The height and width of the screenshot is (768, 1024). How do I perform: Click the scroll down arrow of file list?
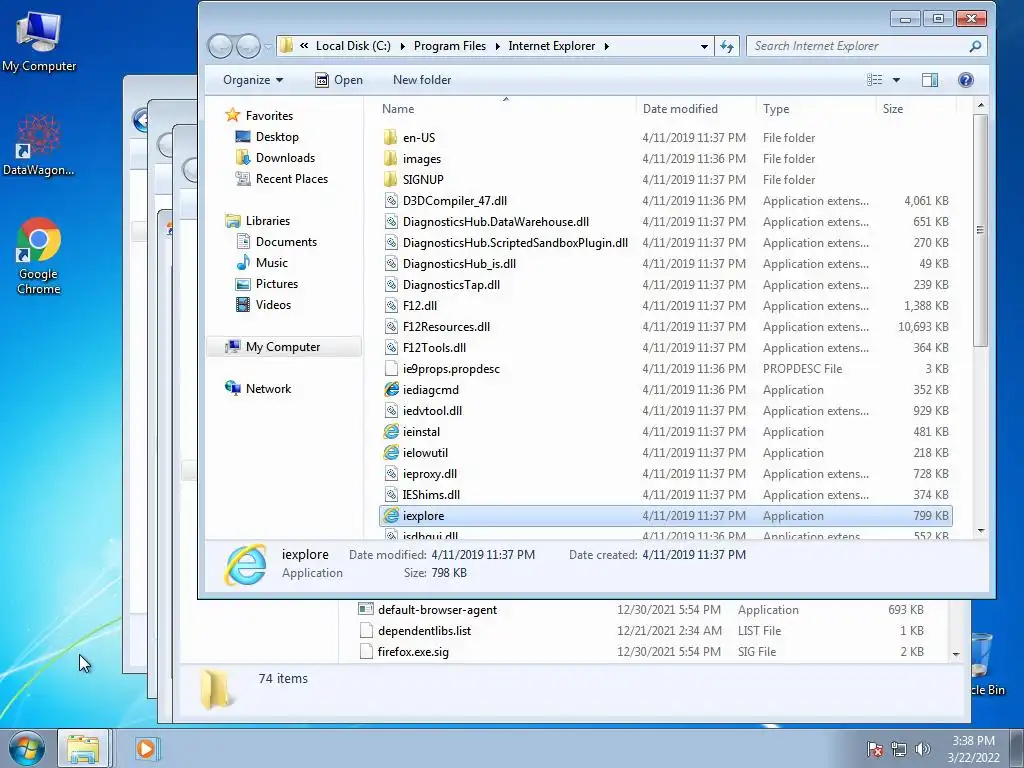980,532
